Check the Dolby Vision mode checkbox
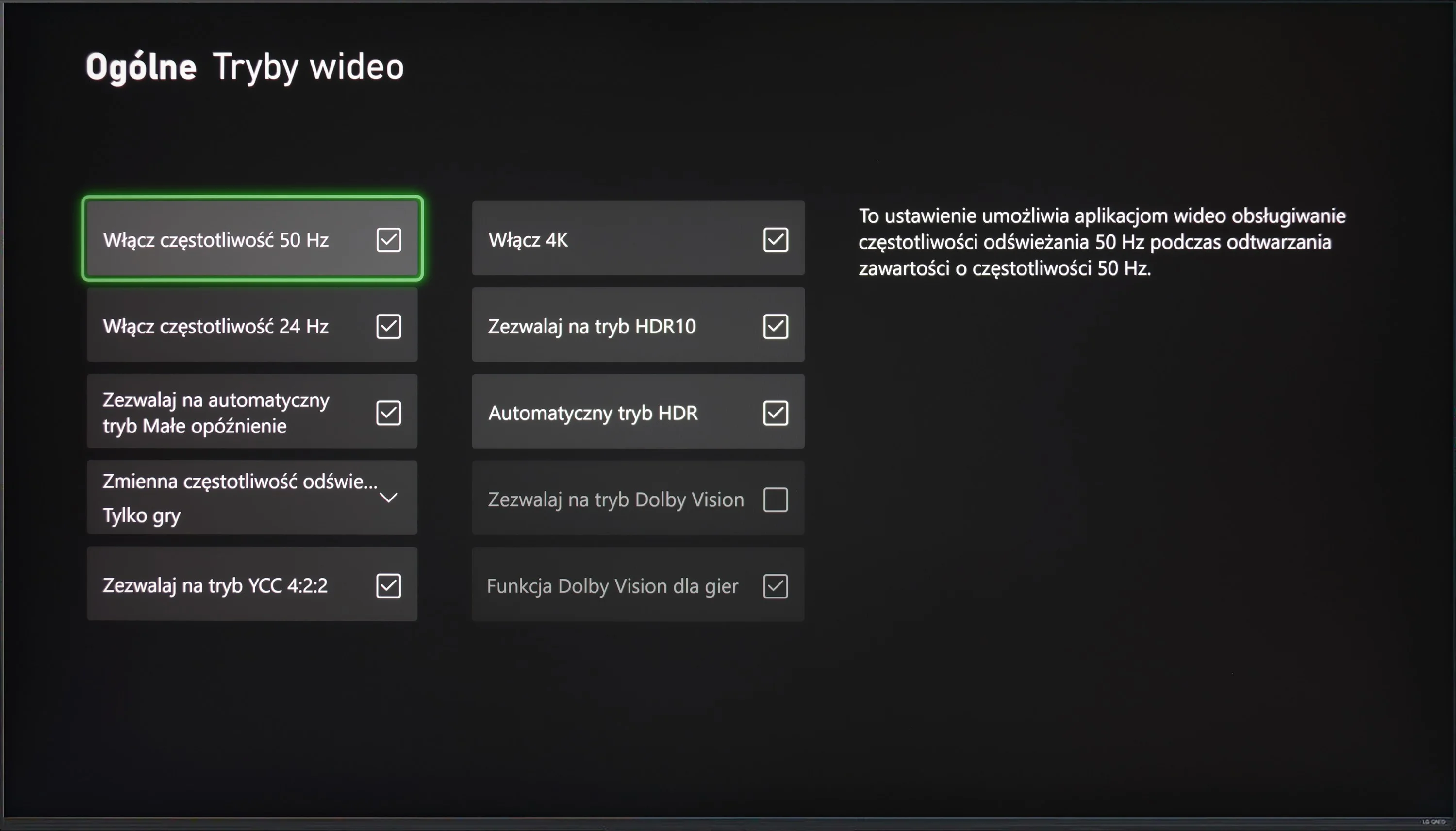The image size is (1456, 831). pos(776,499)
